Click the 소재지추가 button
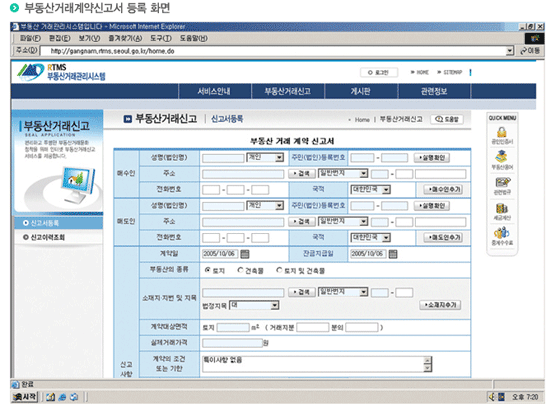Image resolution: width=560 pixels, height=407 pixels. pyautogui.click(x=440, y=305)
